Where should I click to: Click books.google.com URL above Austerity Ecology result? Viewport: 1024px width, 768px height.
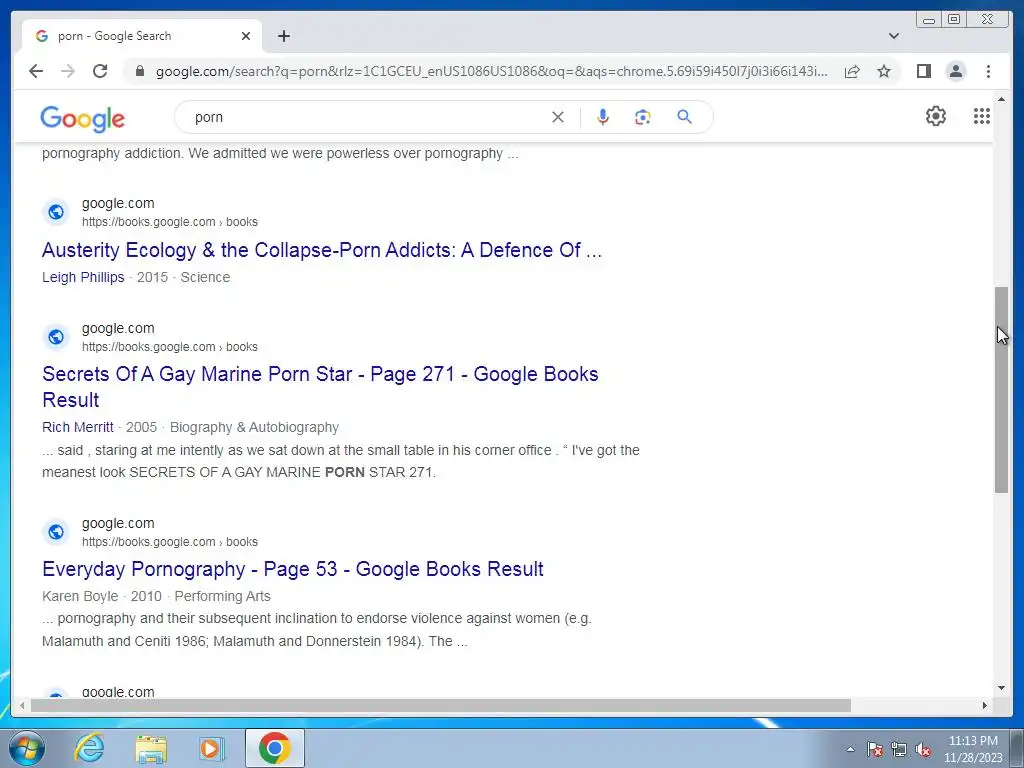pos(170,222)
